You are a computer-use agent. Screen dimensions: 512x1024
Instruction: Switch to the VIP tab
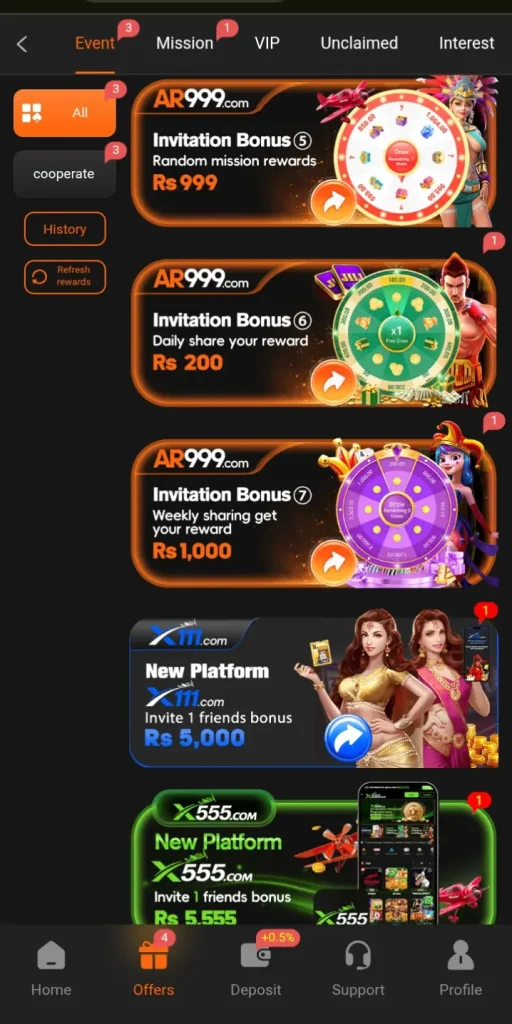pyautogui.click(x=267, y=44)
